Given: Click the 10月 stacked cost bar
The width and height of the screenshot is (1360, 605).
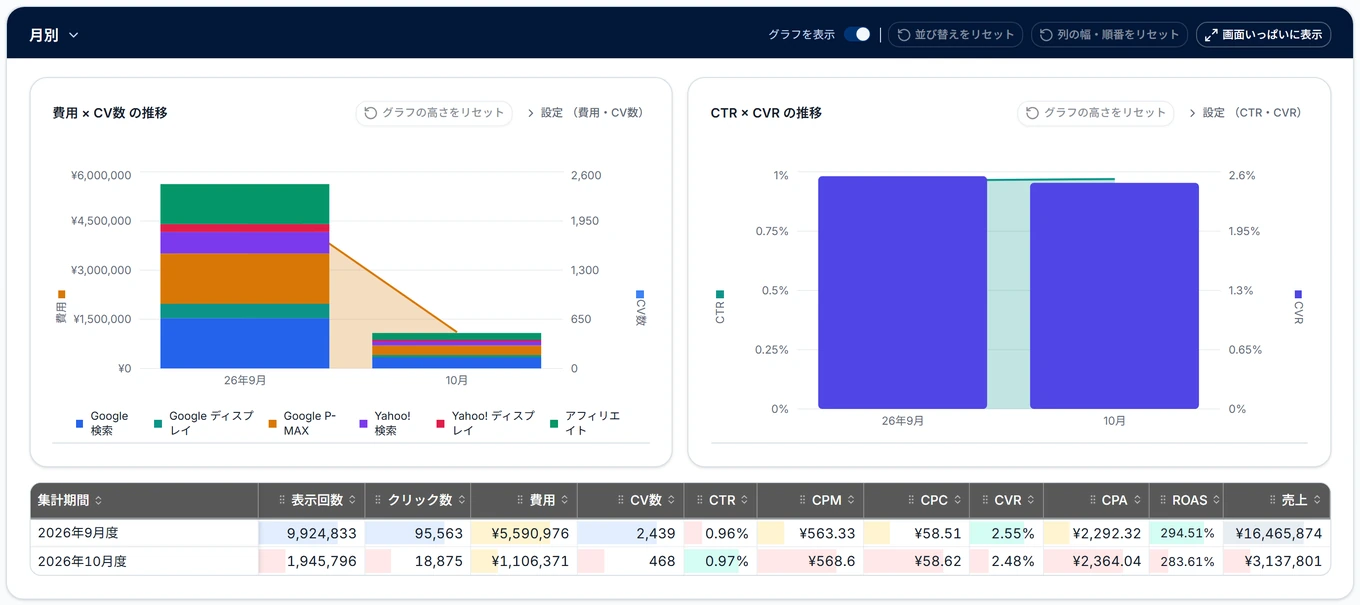Looking at the screenshot, I should pos(457,351).
